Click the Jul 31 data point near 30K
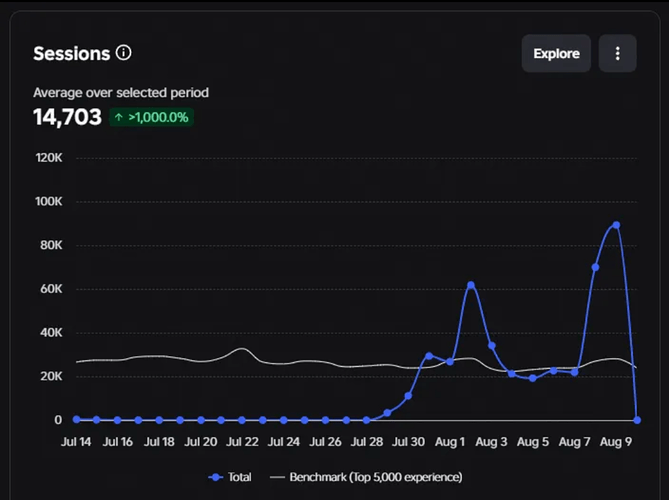This screenshot has height=500, width=669. [x=429, y=356]
